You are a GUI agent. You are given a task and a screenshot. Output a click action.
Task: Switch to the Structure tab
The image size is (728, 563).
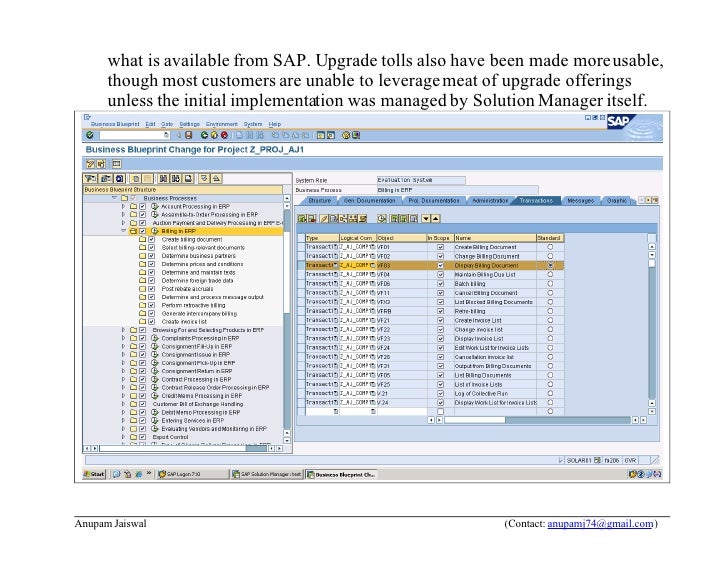coord(320,201)
